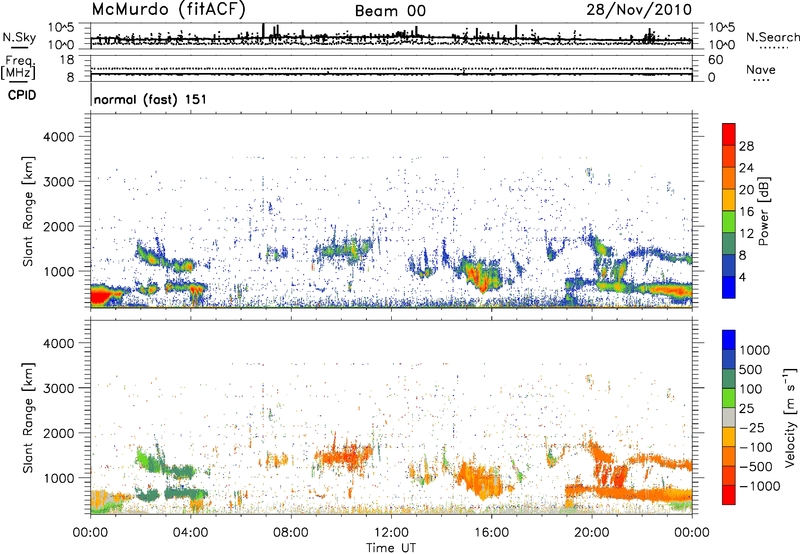Pick the grey velocity band between 25 and -25
The height and width of the screenshot is (554, 800).
729,417
